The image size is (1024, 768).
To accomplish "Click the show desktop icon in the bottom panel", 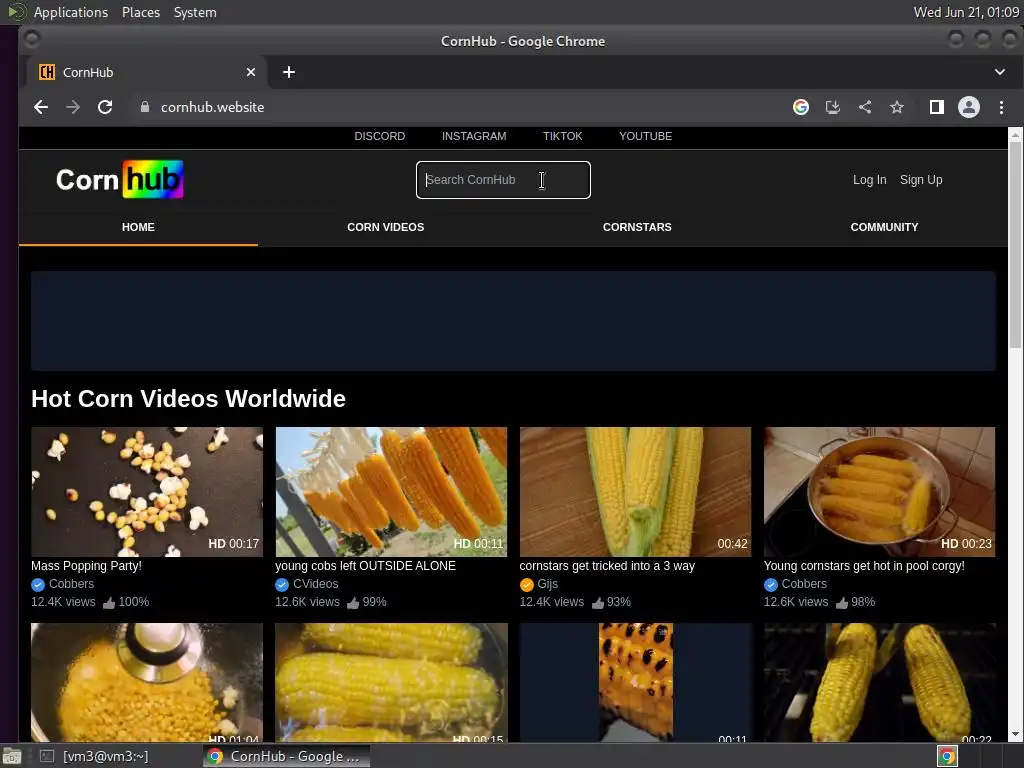I will [12, 756].
